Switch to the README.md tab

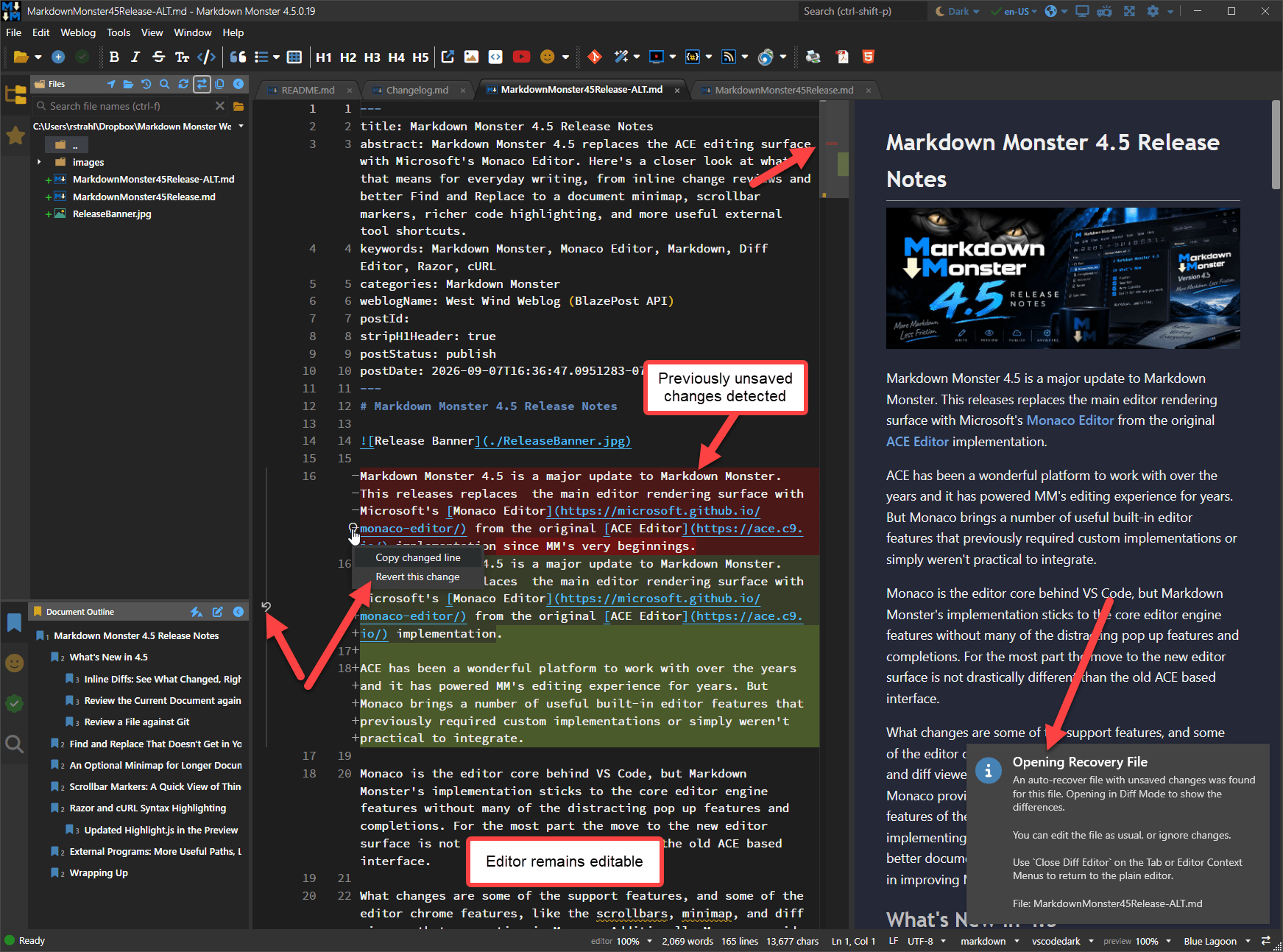[x=308, y=90]
